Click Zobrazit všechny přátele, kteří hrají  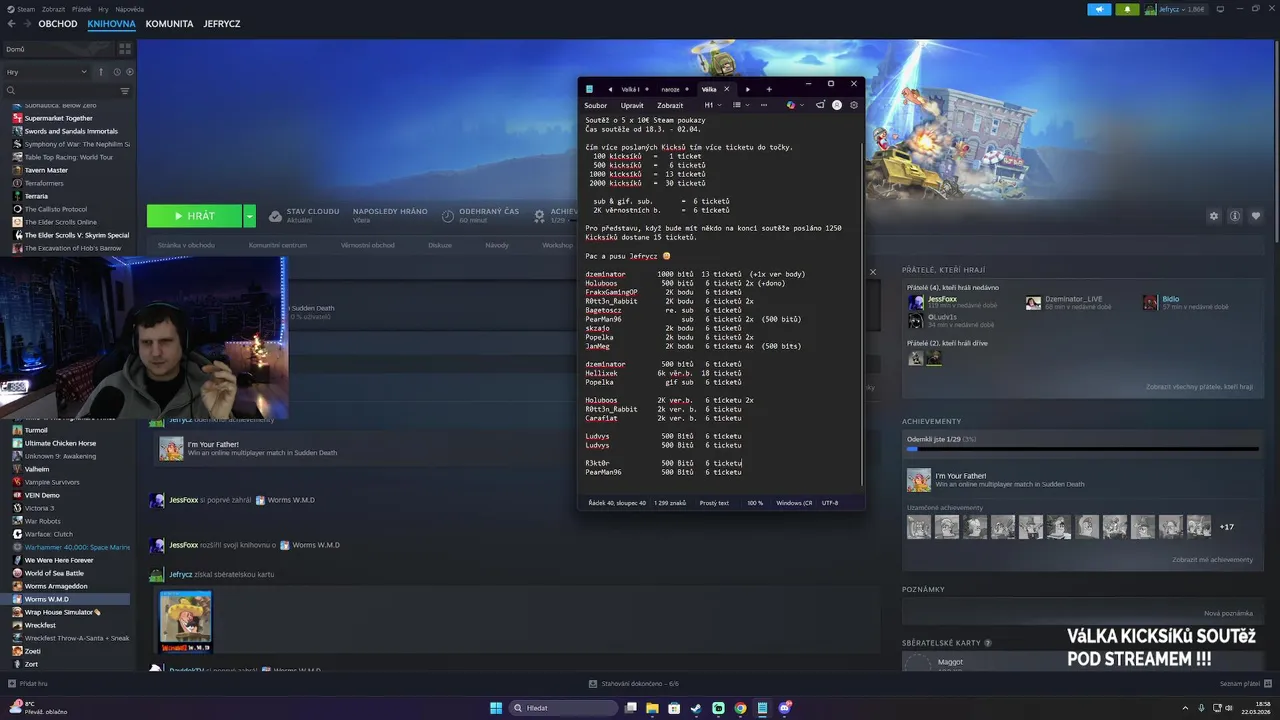1199,386
